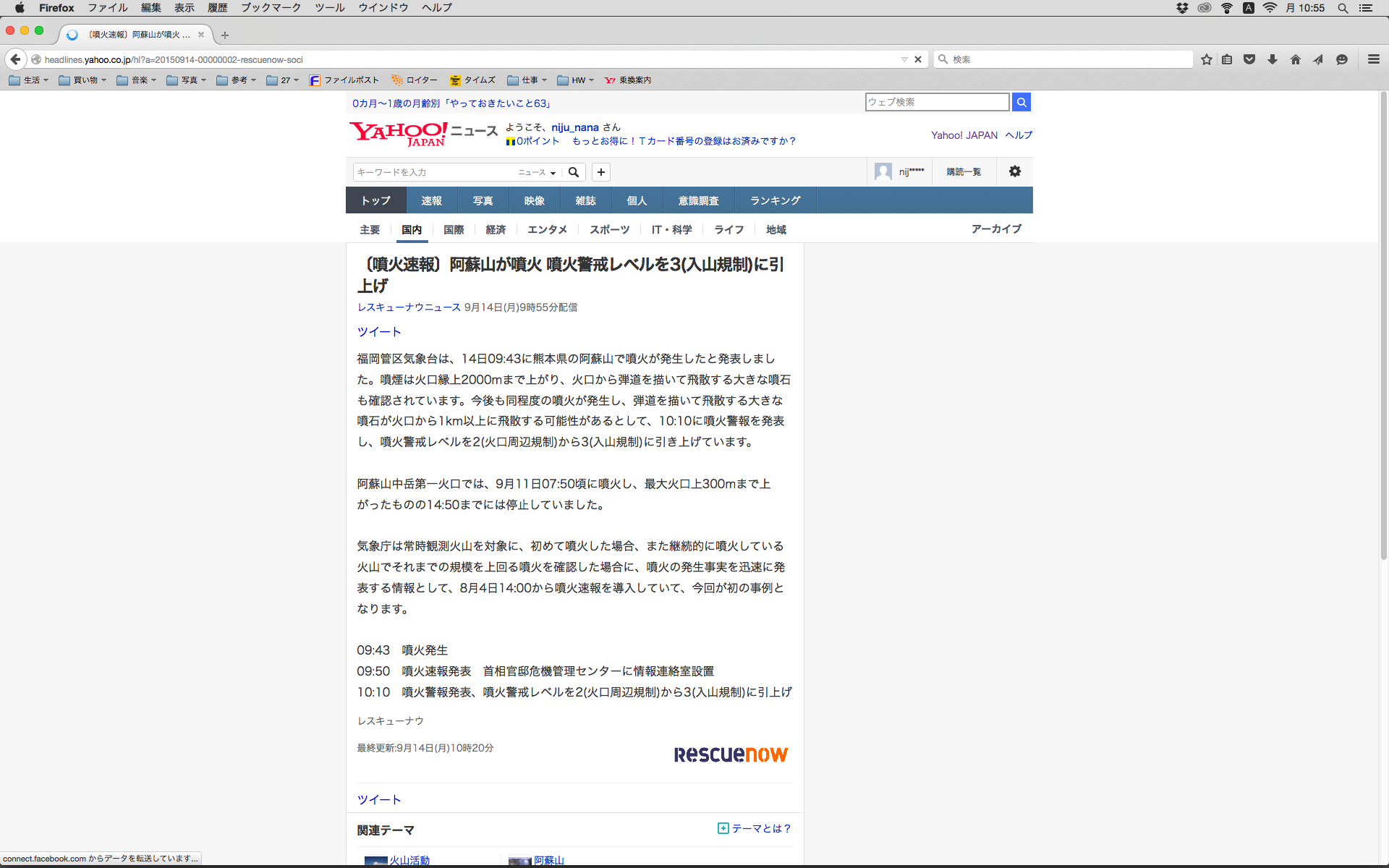Open the ブックマーク menu in the menu bar
1389x868 pixels.
(271, 7)
